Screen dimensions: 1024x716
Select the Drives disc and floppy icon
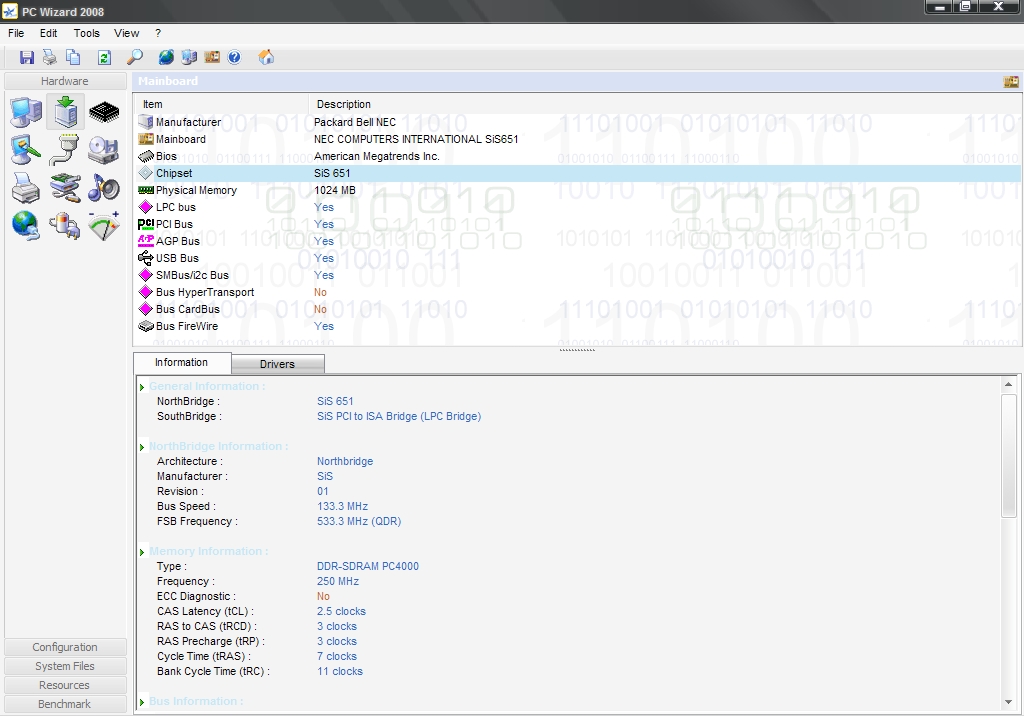[104, 150]
